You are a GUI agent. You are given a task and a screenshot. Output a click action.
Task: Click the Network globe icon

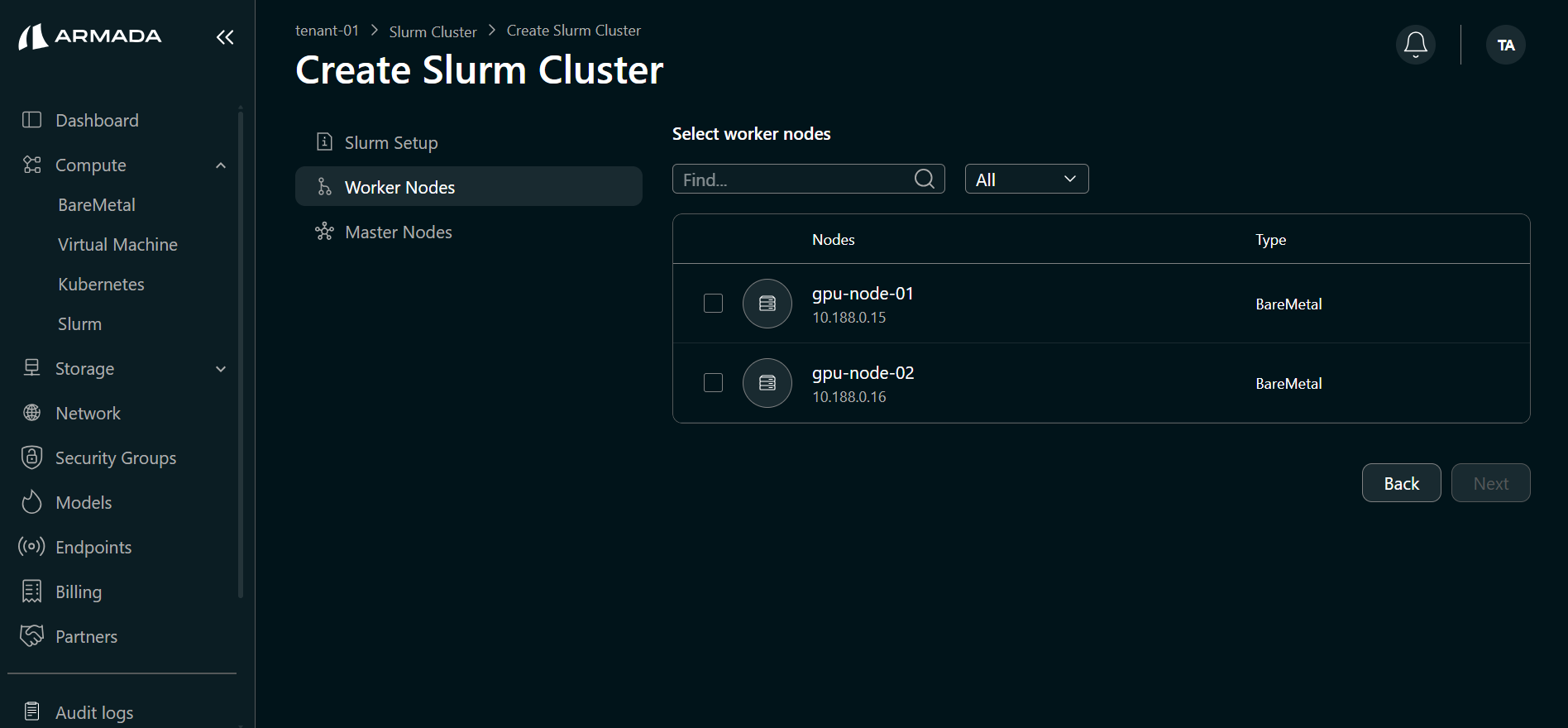click(31, 413)
